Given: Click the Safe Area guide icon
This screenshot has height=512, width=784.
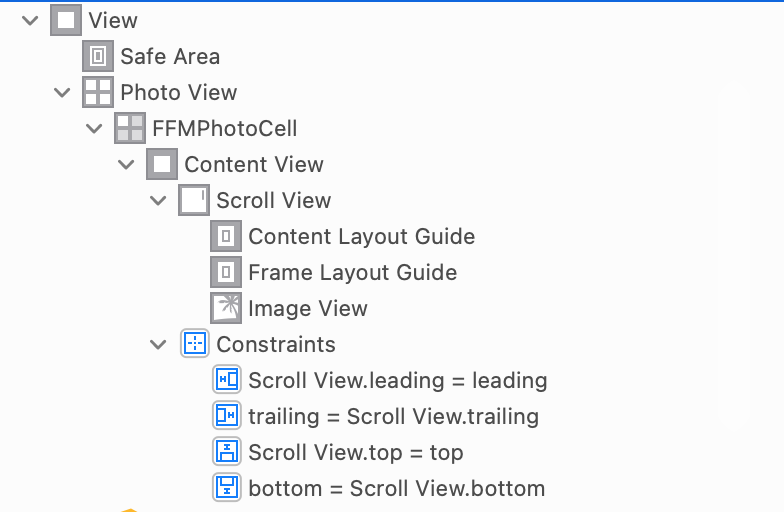Looking at the screenshot, I should 98,56.
